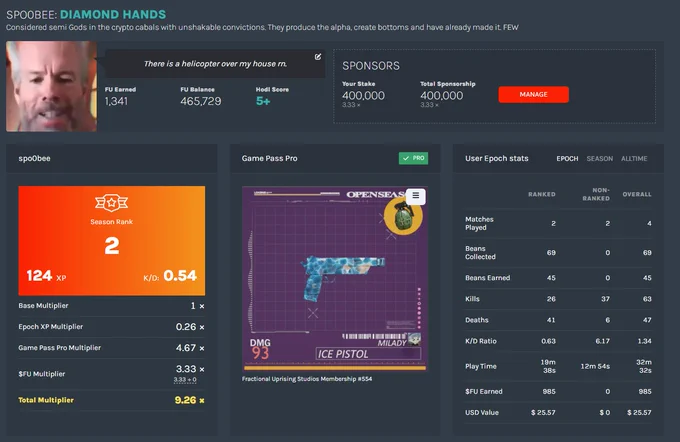Select the OVERALL column header
Viewport: 680px width, 442px height.
coord(637,194)
